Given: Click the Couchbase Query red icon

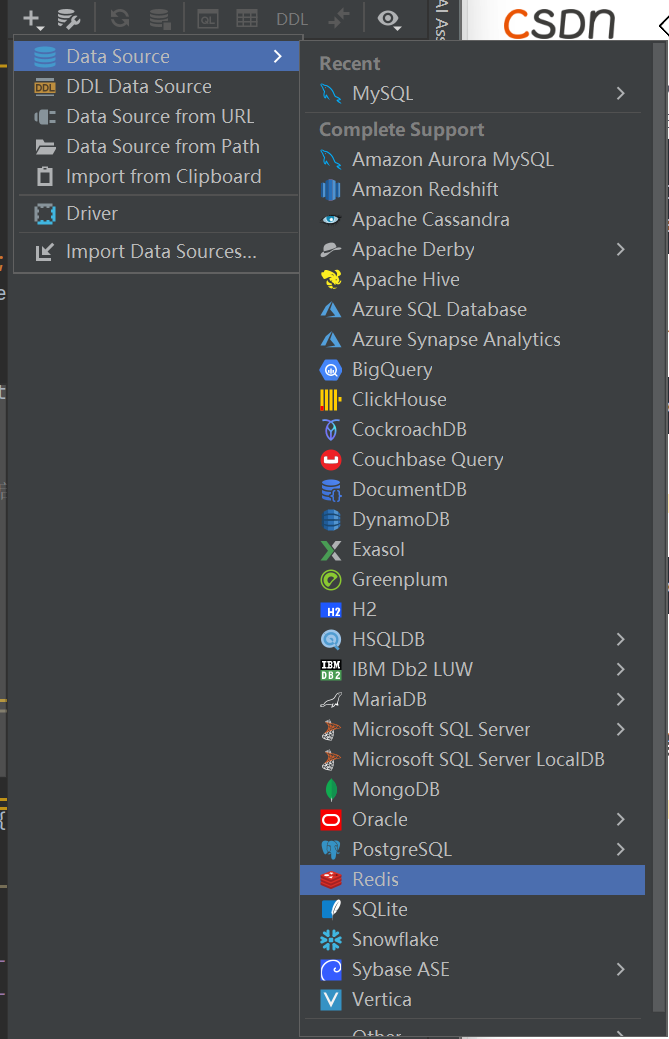Looking at the screenshot, I should tap(331, 459).
